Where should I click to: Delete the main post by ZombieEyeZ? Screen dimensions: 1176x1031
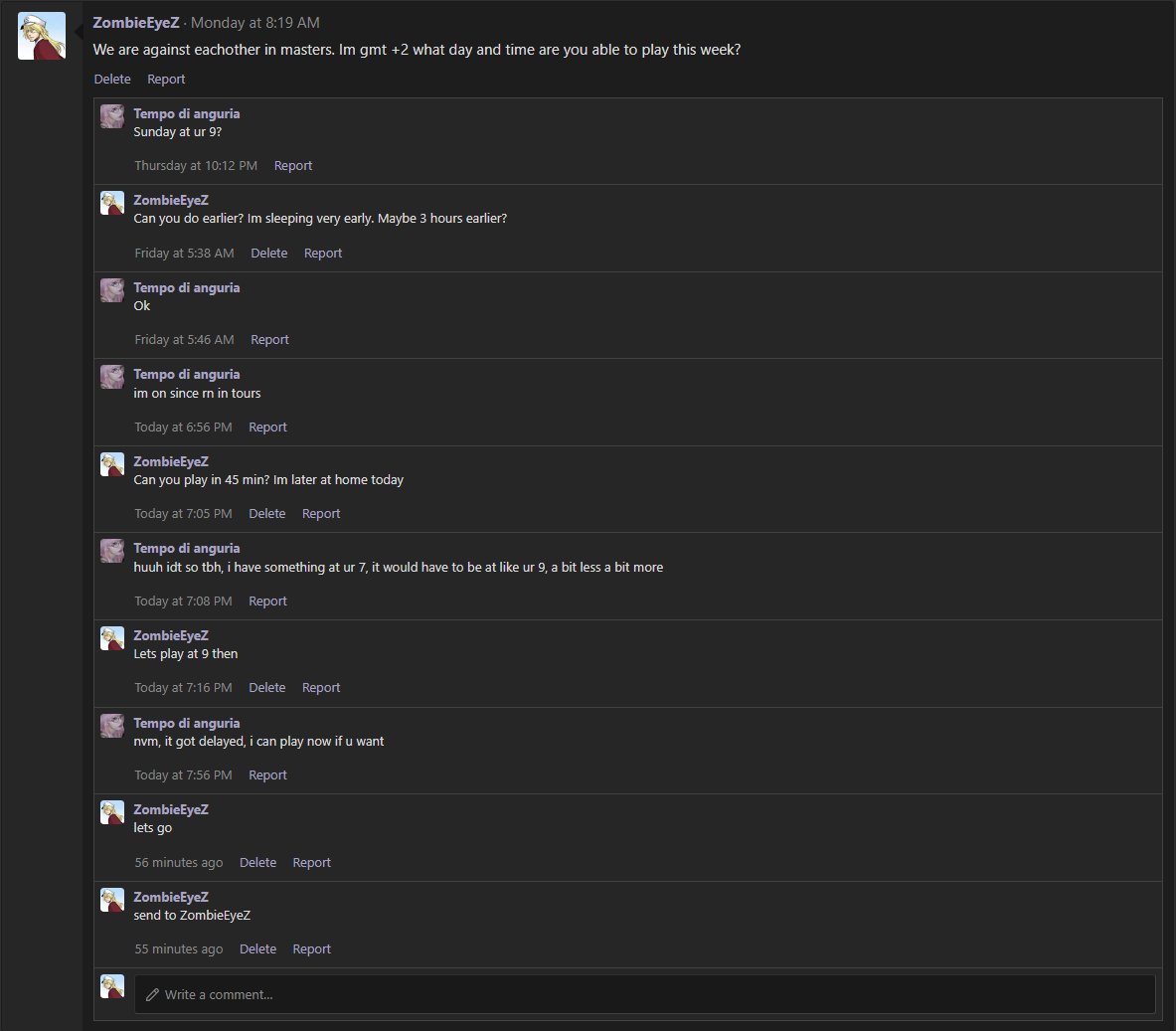112,79
